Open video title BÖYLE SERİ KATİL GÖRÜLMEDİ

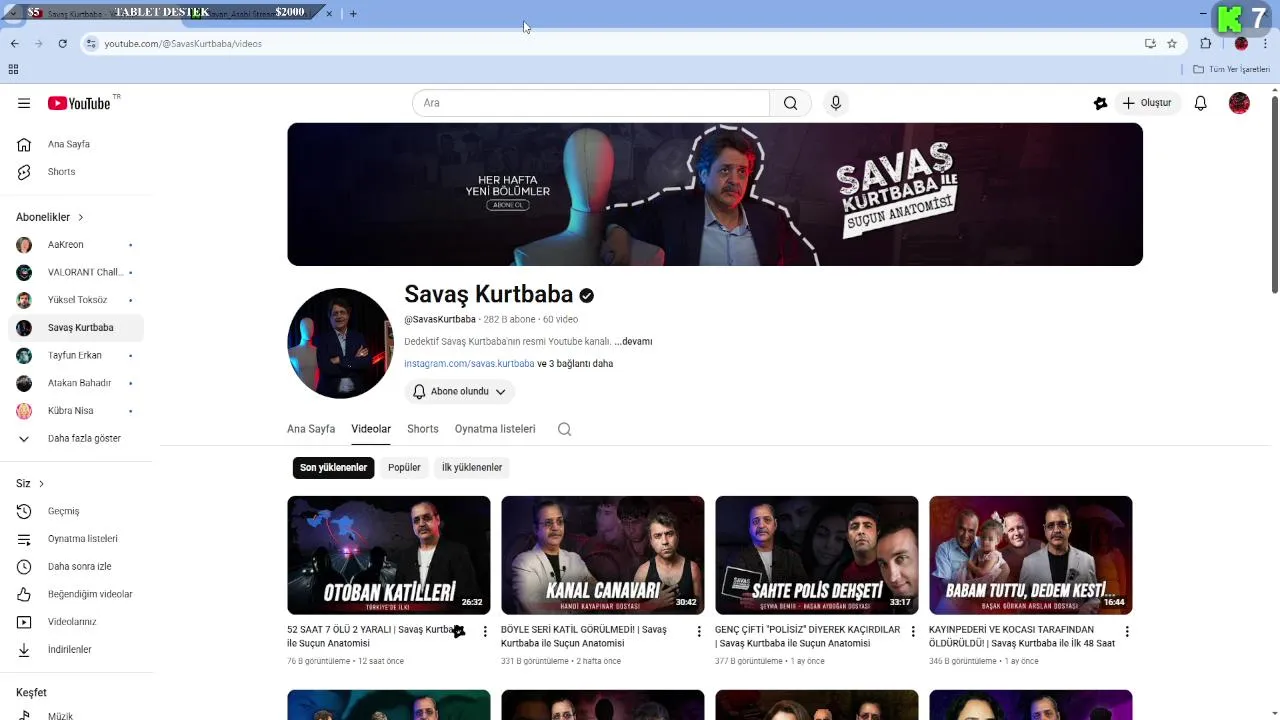[x=584, y=636]
